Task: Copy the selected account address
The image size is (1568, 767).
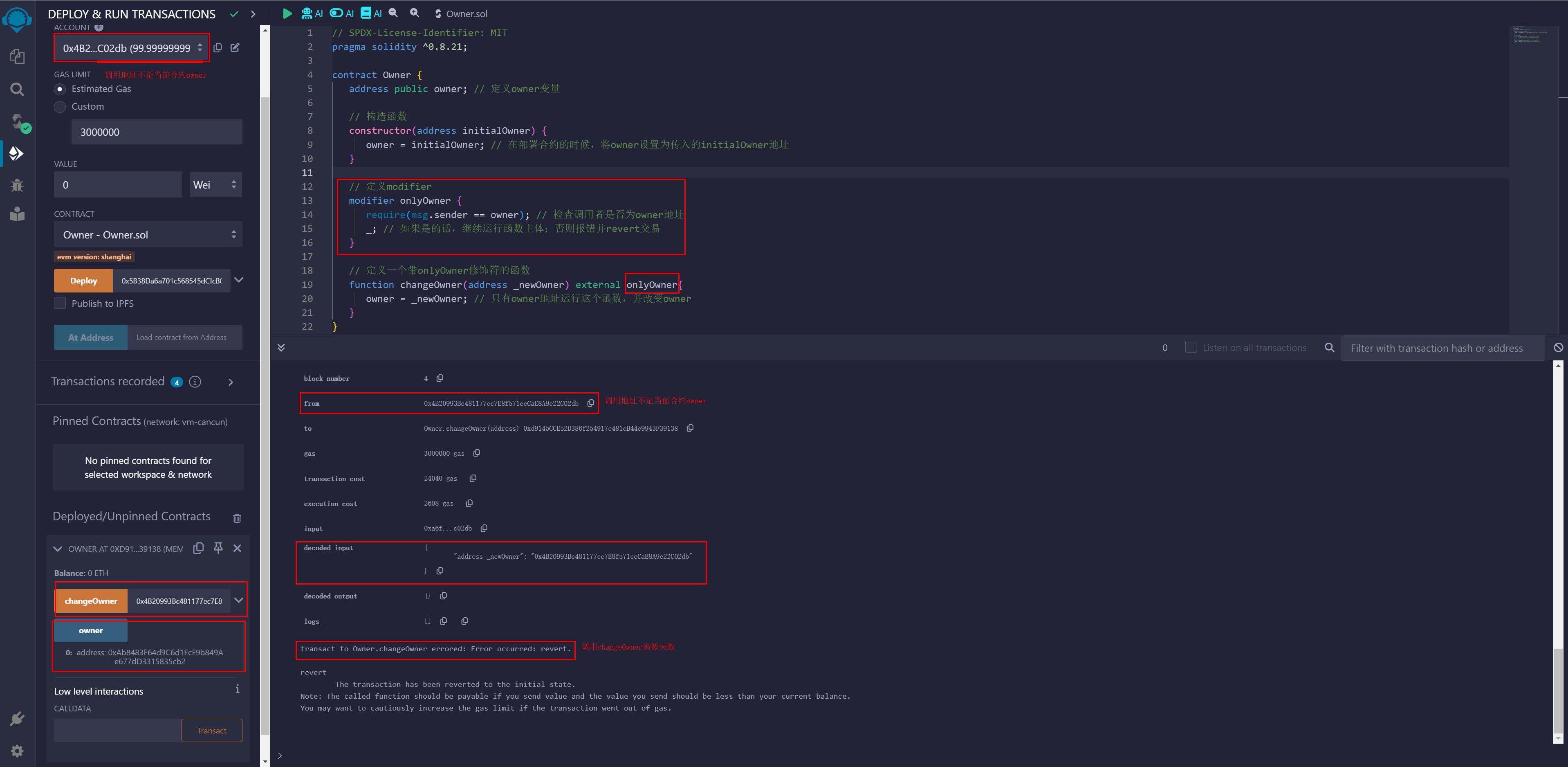Action: (218, 47)
